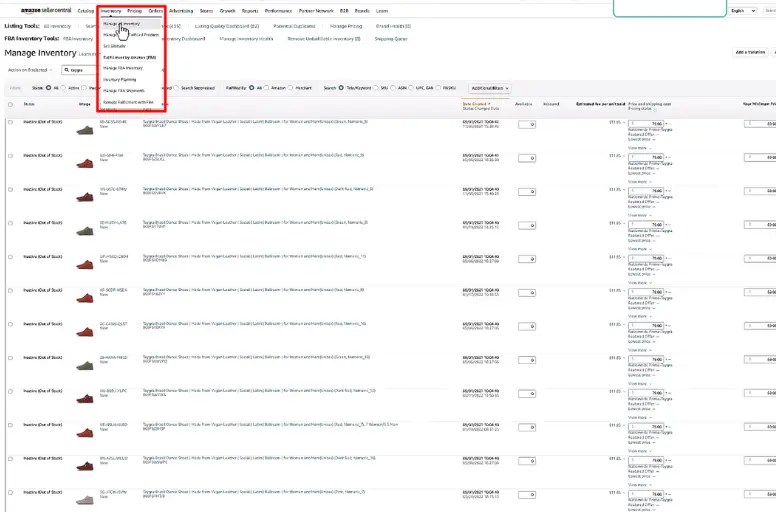Sort by Date Created column header
This screenshot has height=512, width=776.
click(x=476, y=104)
